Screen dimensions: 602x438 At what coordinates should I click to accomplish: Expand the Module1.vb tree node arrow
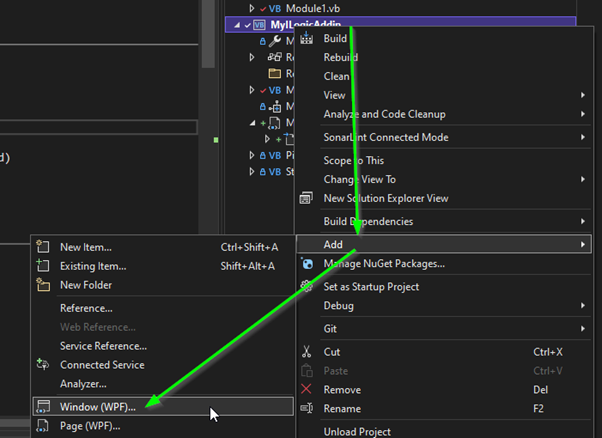pyautogui.click(x=252, y=8)
